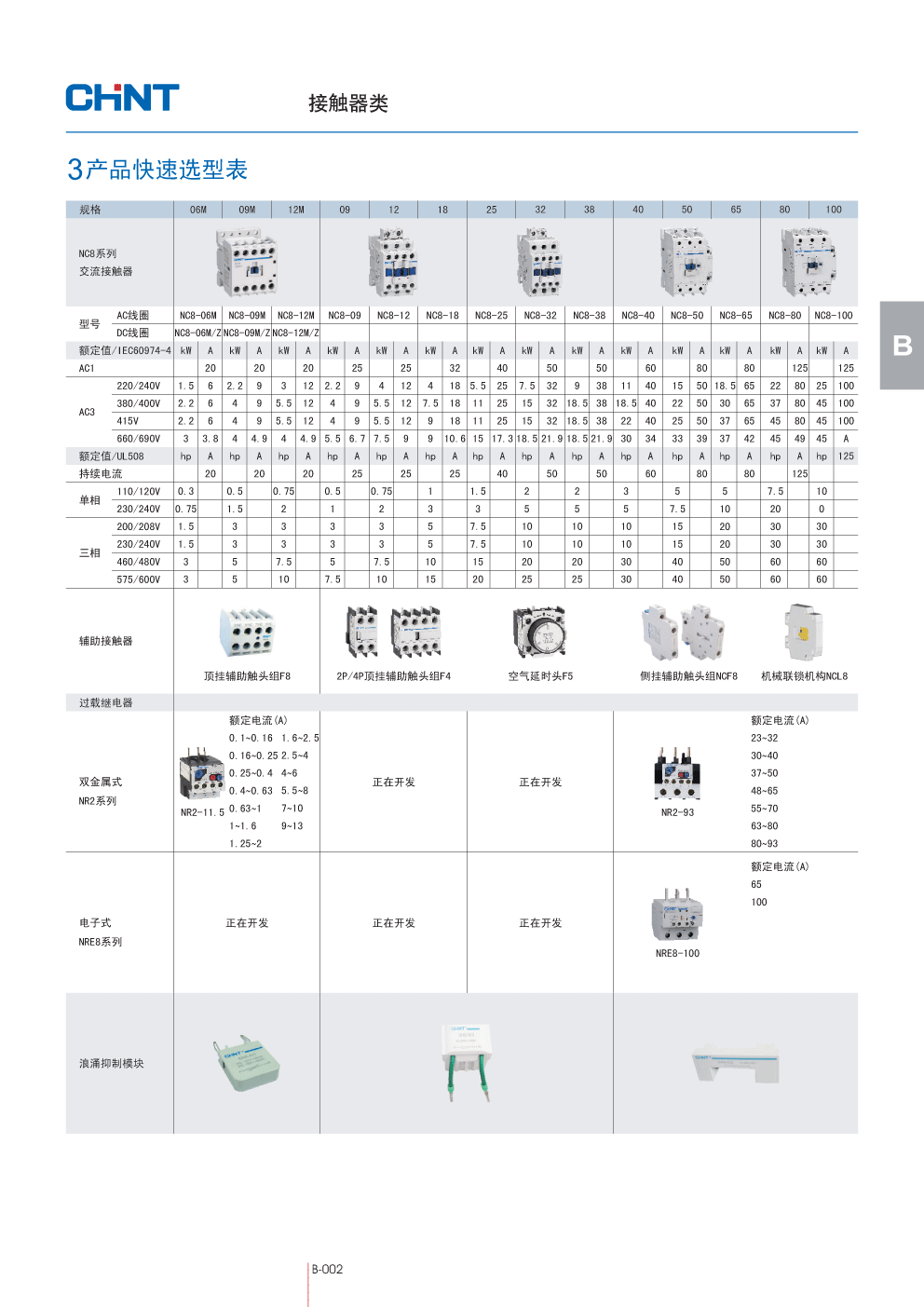Click the green surge suppression module image
Image resolution: width=924 pixels, height=1307 pixels.
[246, 1064]
